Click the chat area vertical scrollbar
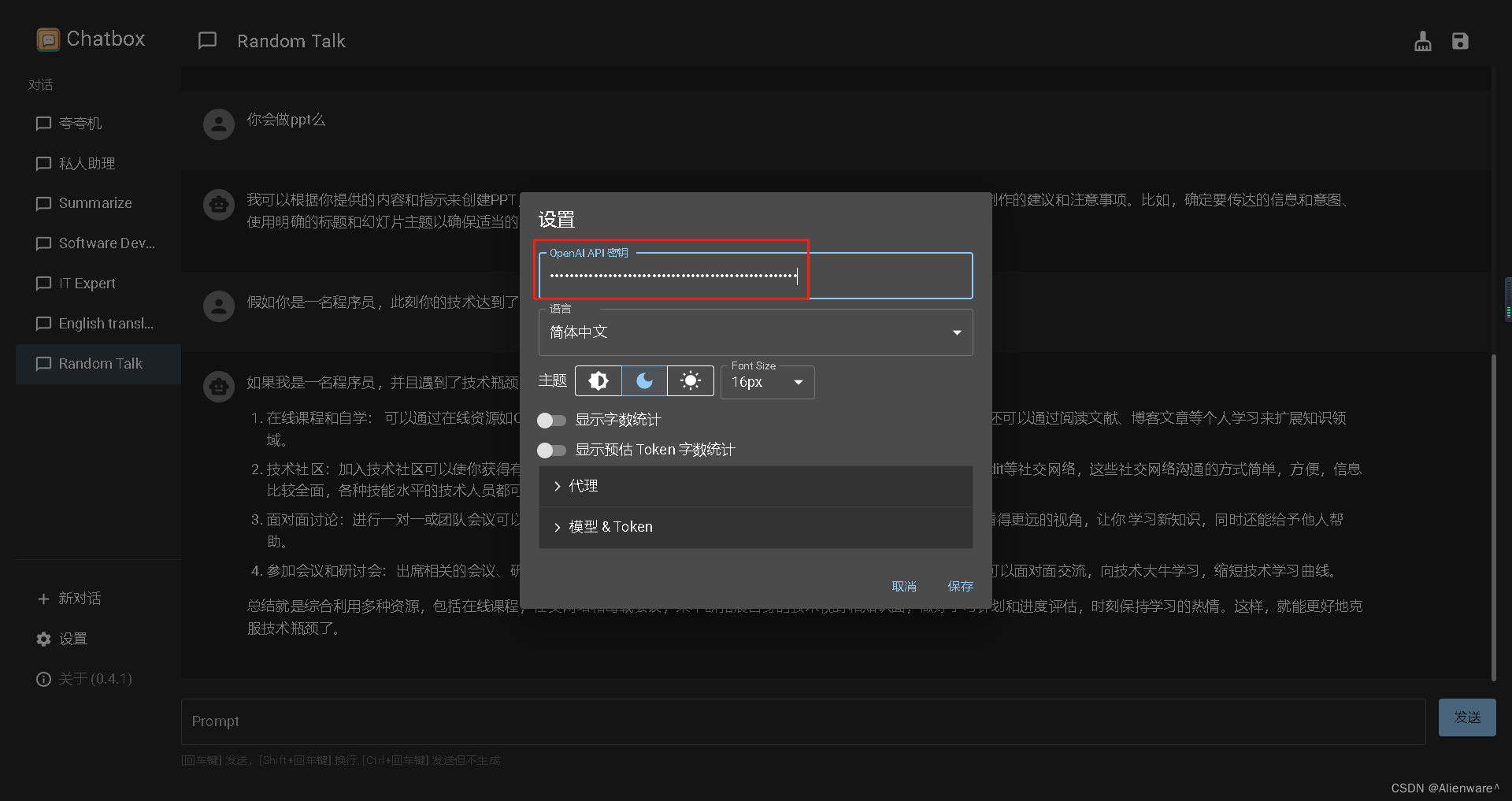This screenshot has width=1512, height=801. point(1493,517)
